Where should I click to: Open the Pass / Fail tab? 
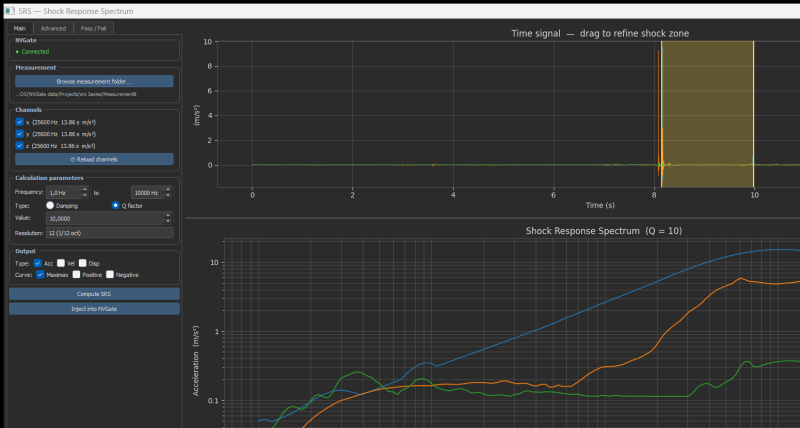click(93, 29)
